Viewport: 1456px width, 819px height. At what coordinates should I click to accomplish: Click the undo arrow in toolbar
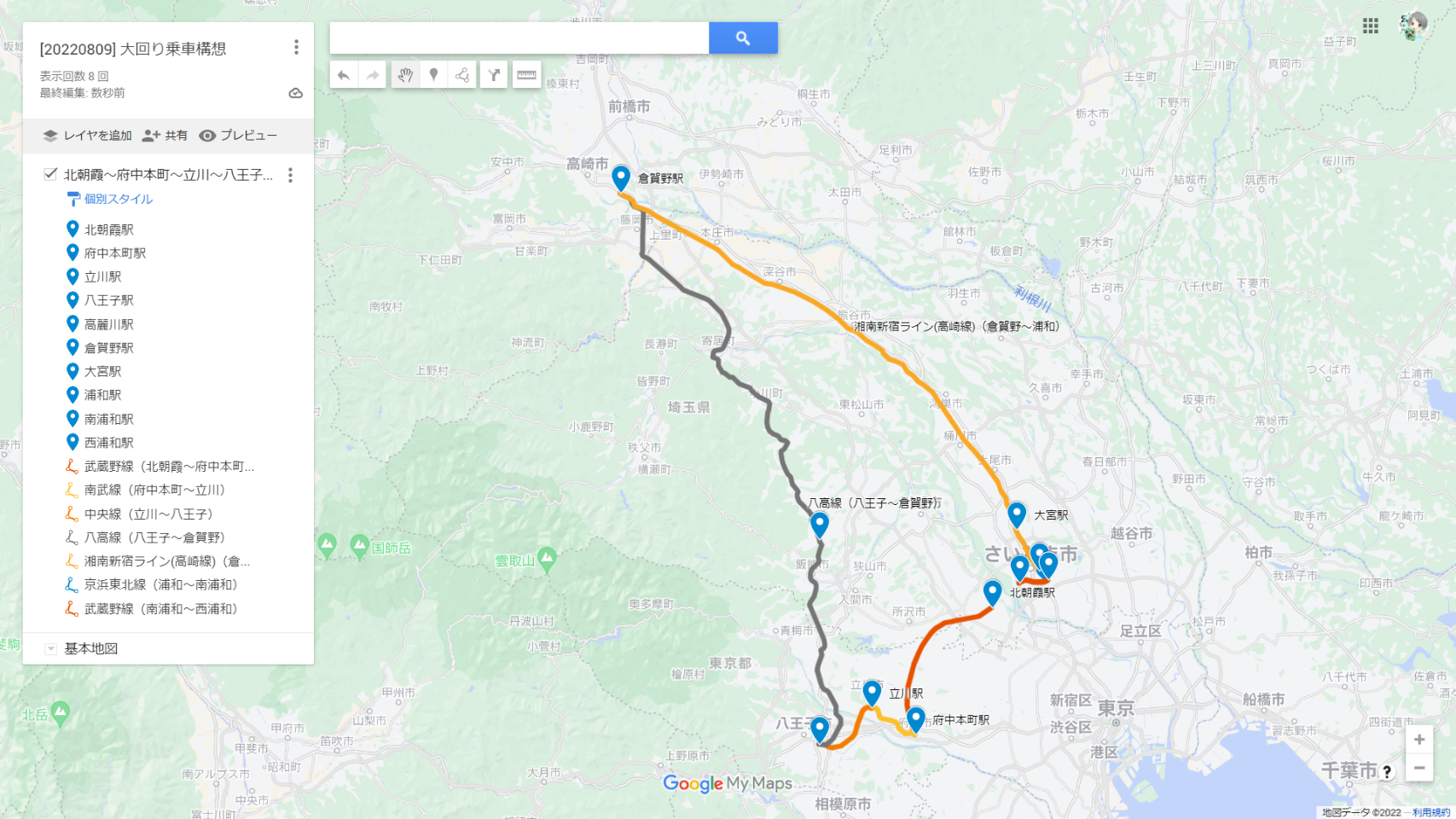click(x=344, y=75)
